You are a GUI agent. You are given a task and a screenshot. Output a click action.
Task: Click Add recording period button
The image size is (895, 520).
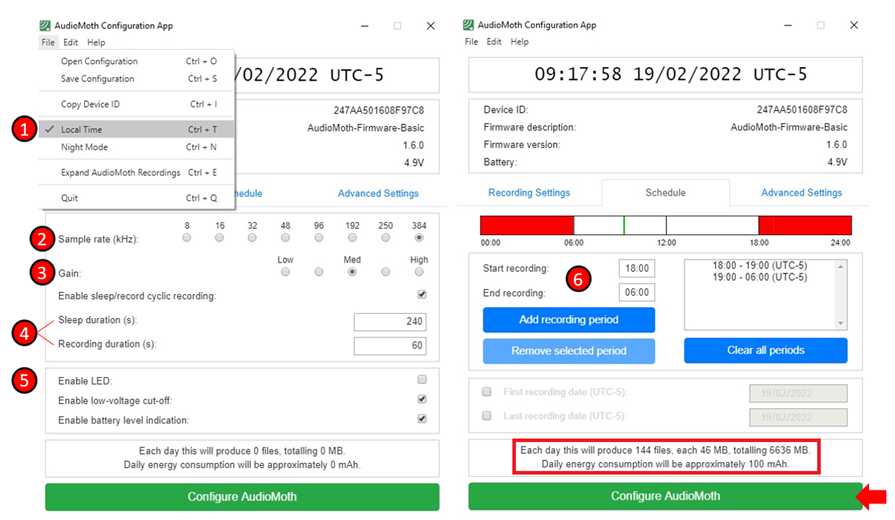(x=569, y=320)
